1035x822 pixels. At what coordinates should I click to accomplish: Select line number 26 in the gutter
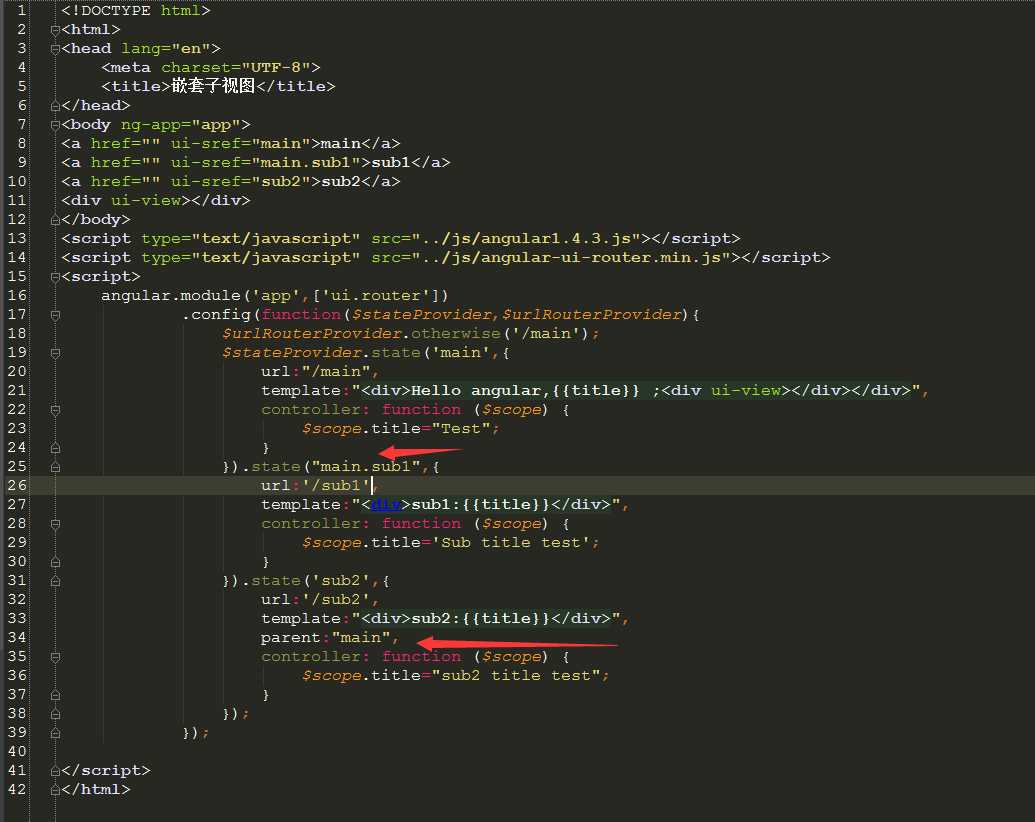[x=17, y=485]
